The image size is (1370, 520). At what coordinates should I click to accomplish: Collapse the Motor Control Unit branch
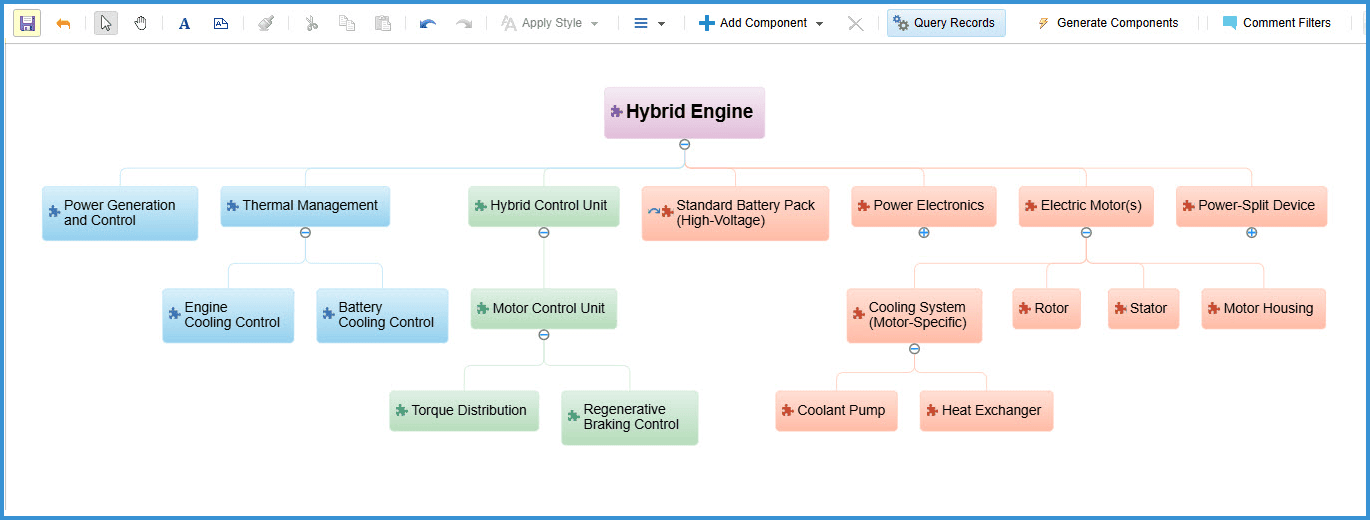544,335
